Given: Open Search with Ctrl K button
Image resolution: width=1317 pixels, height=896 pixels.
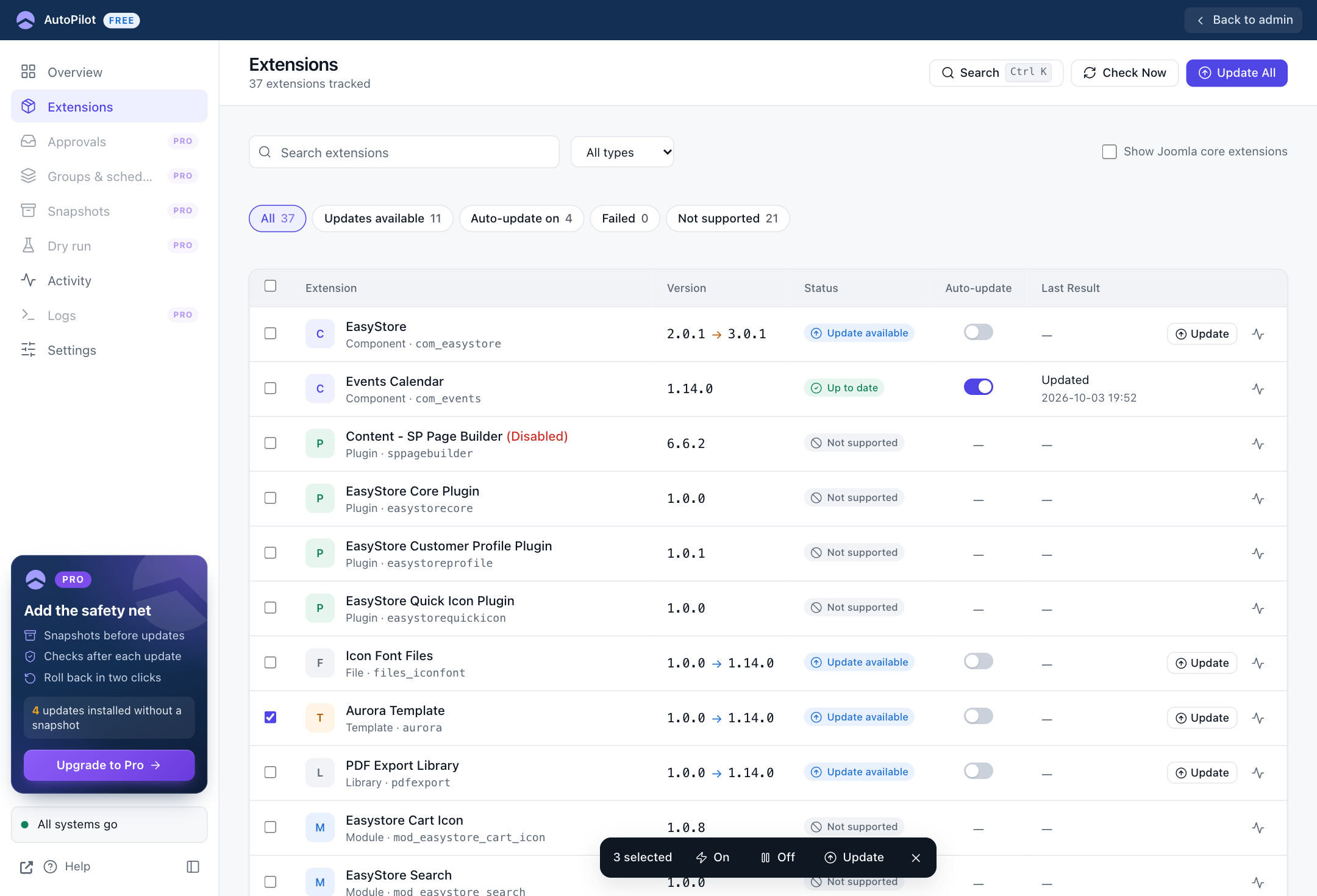Looking at the screenshot, I should 996,73.
